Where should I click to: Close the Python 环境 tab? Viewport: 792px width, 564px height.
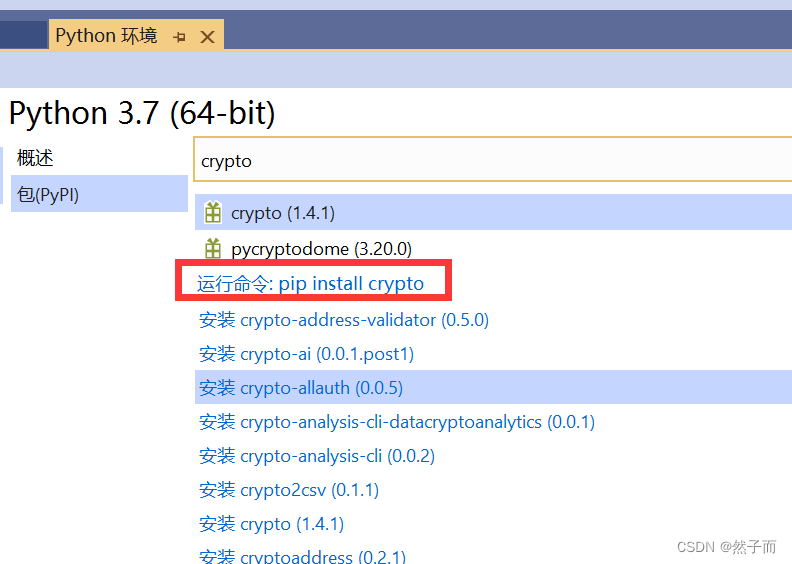[x=207, y=37]
